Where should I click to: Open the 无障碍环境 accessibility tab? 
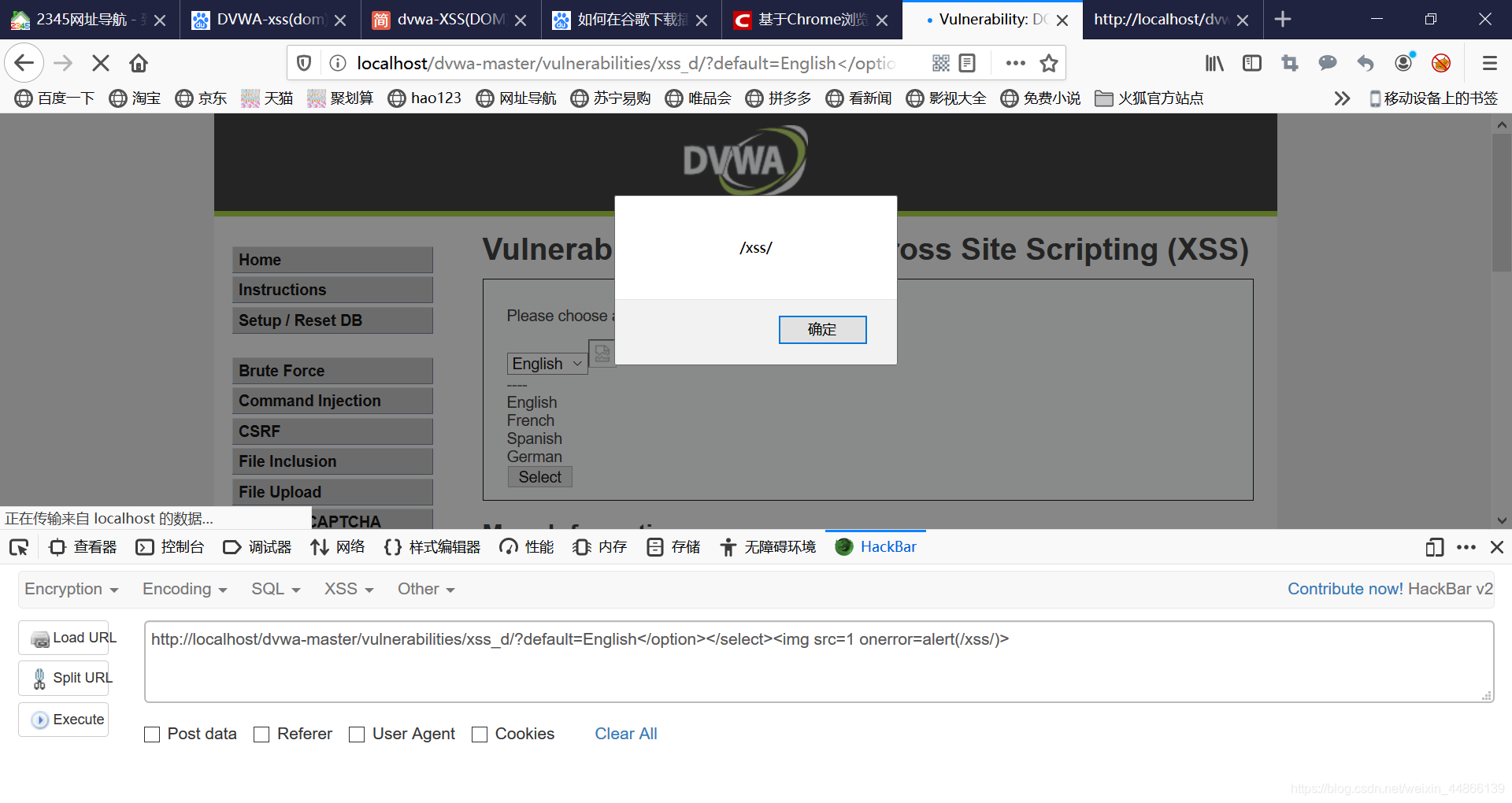pyautogui.click(x=768, y=547)
